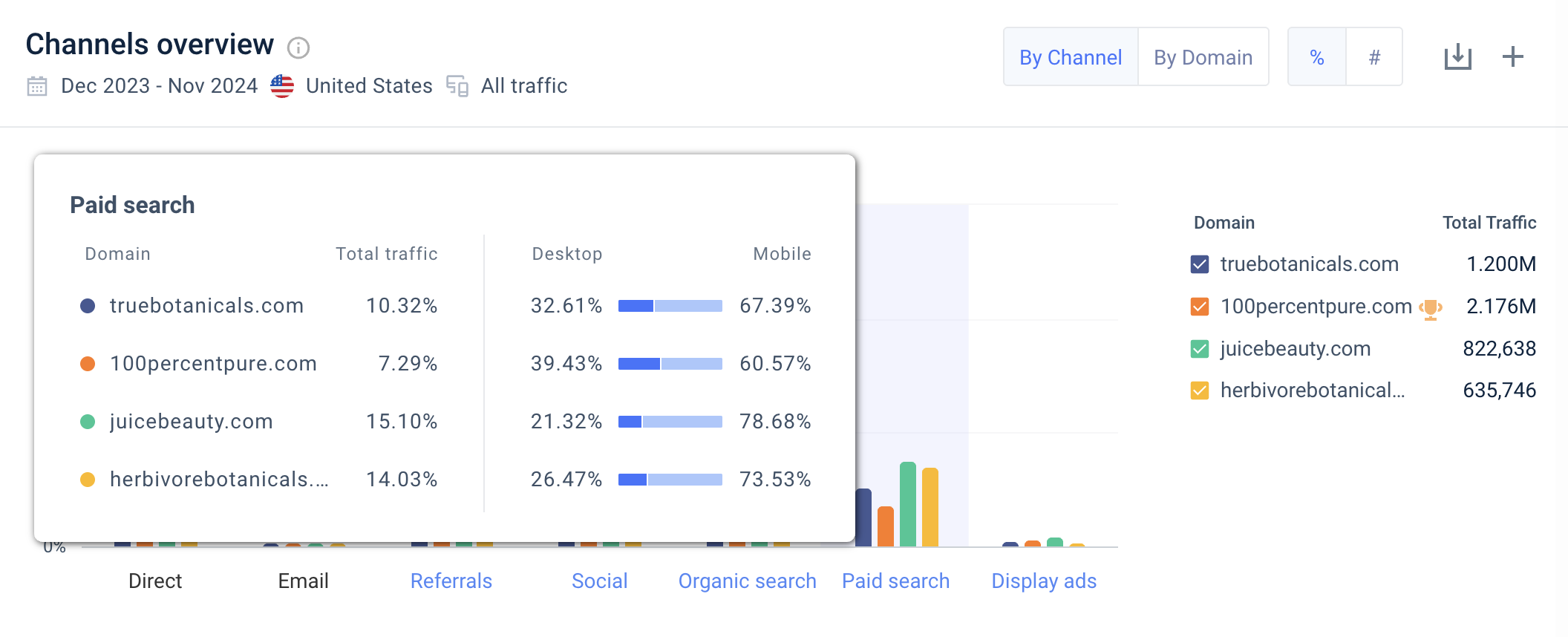Click the United States flag icon
Image resolution: width=1568 pixels, height=637 pixels.
coord(282,86)
